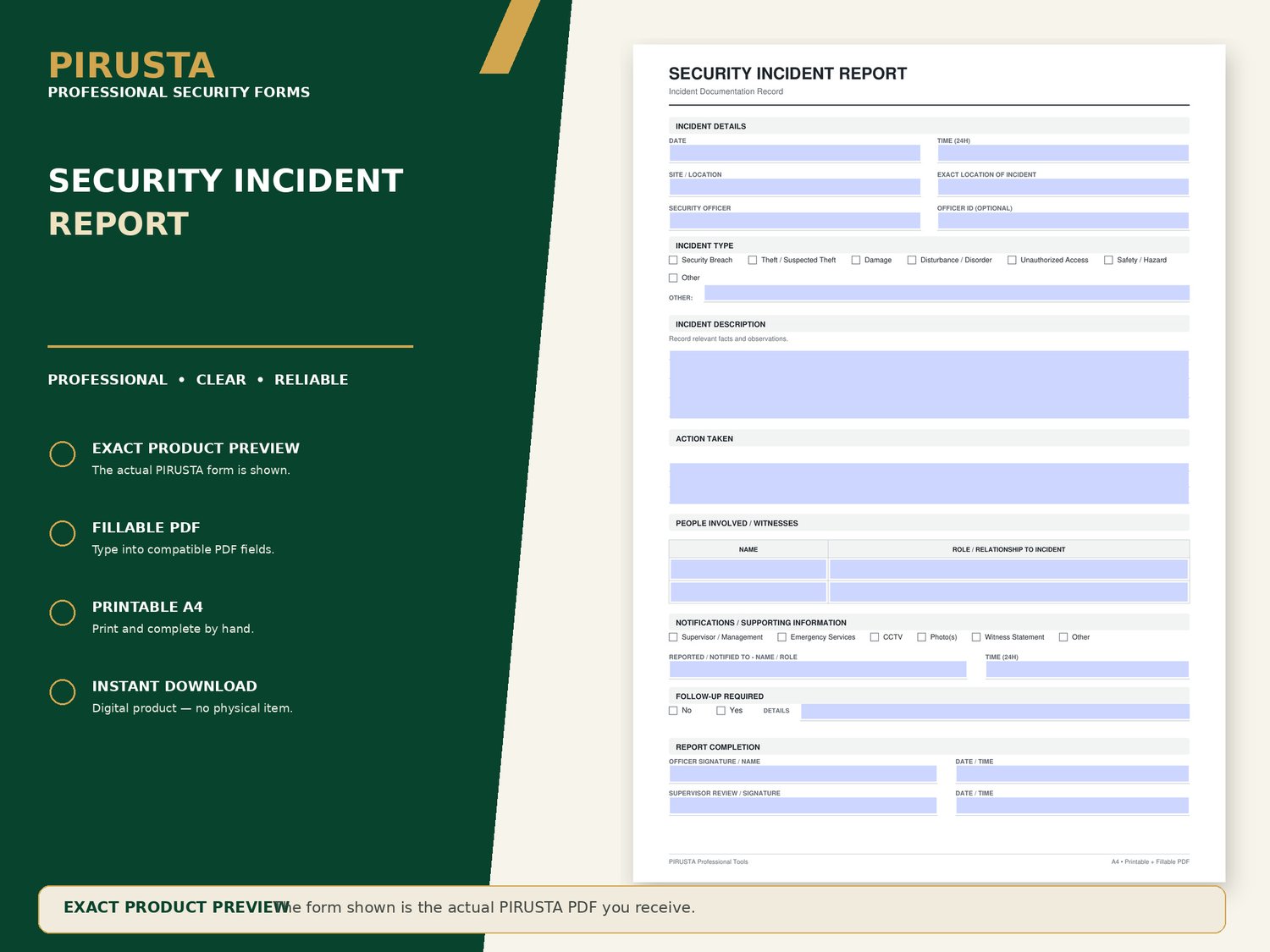Image resolution: width=1270 pixels, height=952 pixels.
Task: Click the first Name row in witnesses table
Action: (748, 569)
